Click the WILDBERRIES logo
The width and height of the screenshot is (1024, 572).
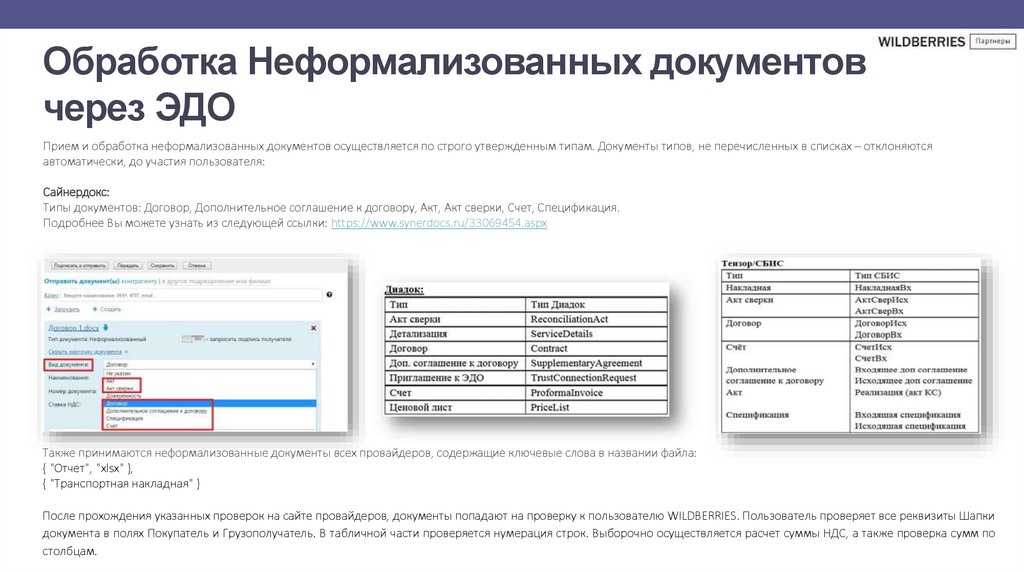[x=921, y=42]
